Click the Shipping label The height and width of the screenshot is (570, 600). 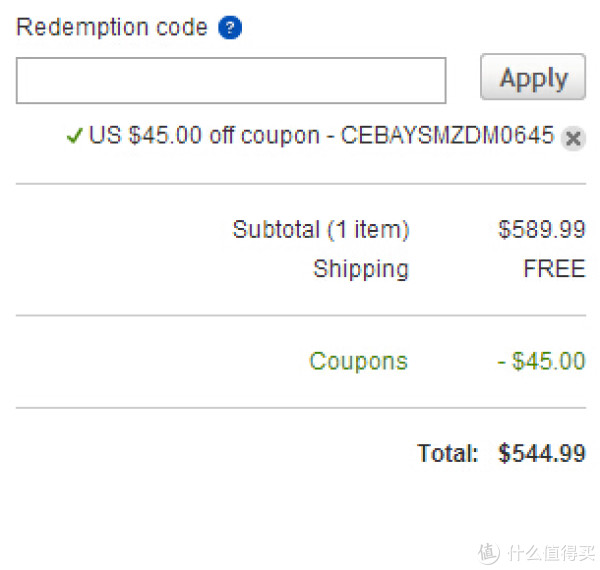pos(361,269)
